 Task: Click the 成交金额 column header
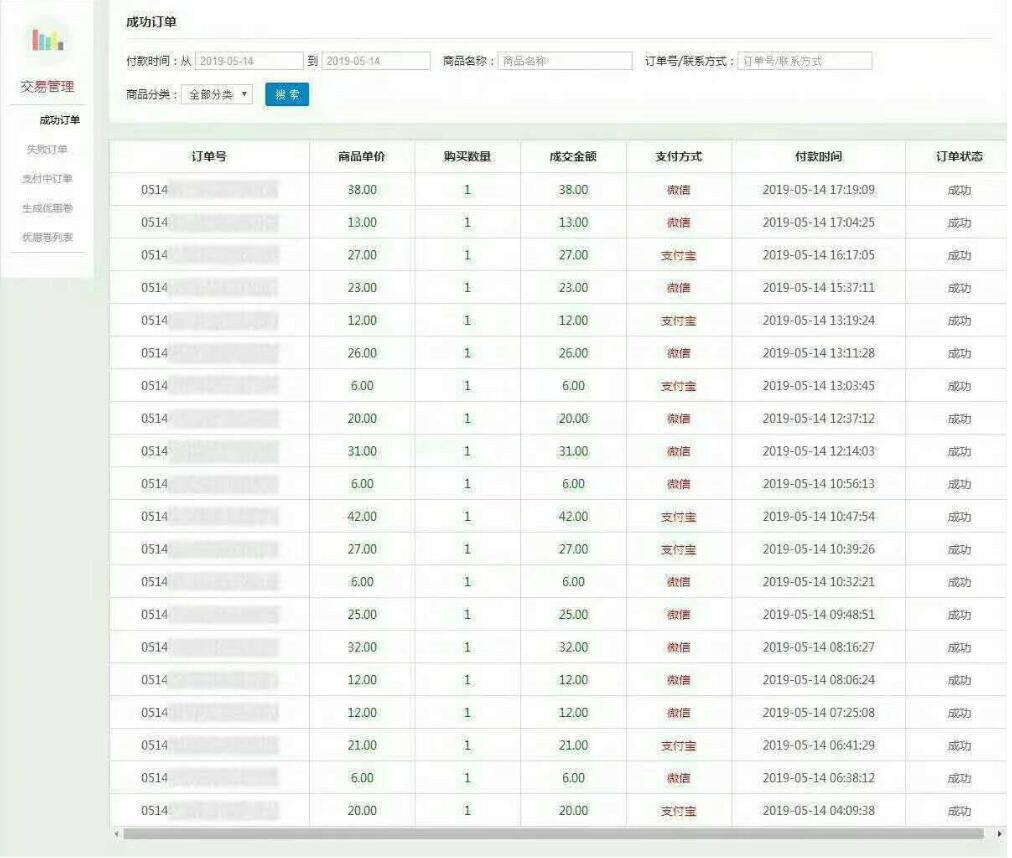[x=573, y=156]
